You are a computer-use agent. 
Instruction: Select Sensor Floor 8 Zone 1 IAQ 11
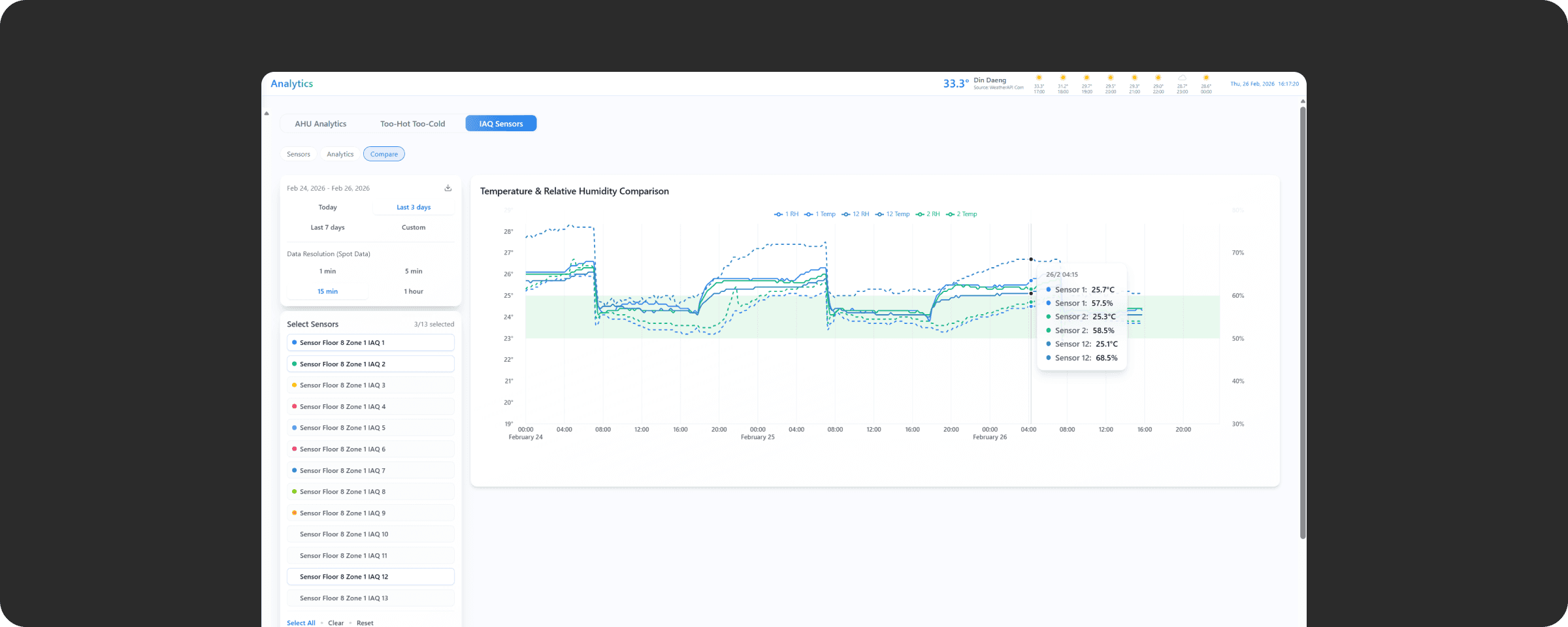point(370,556)
